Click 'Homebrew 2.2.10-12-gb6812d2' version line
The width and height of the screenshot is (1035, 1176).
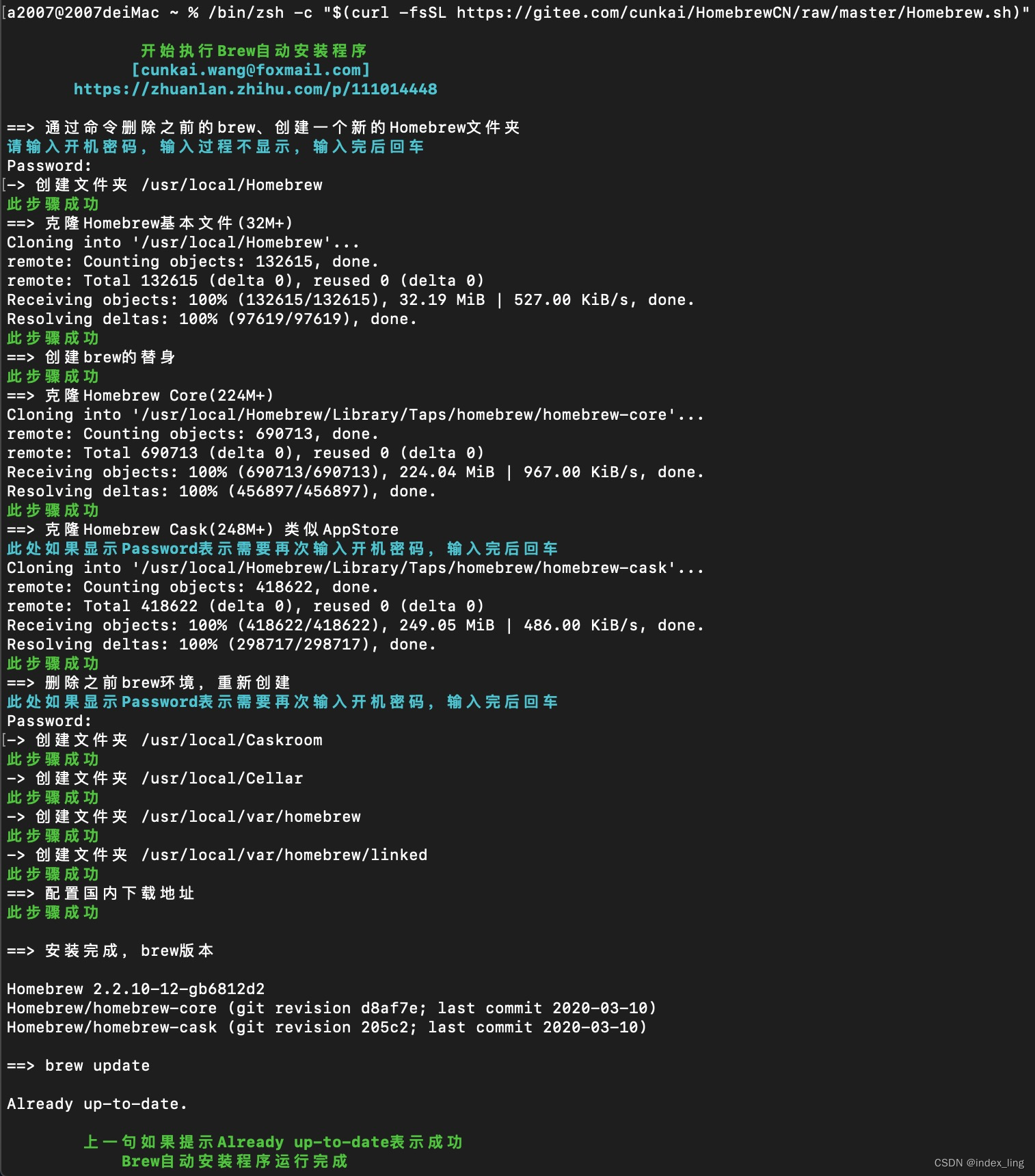tap(135, 989)
